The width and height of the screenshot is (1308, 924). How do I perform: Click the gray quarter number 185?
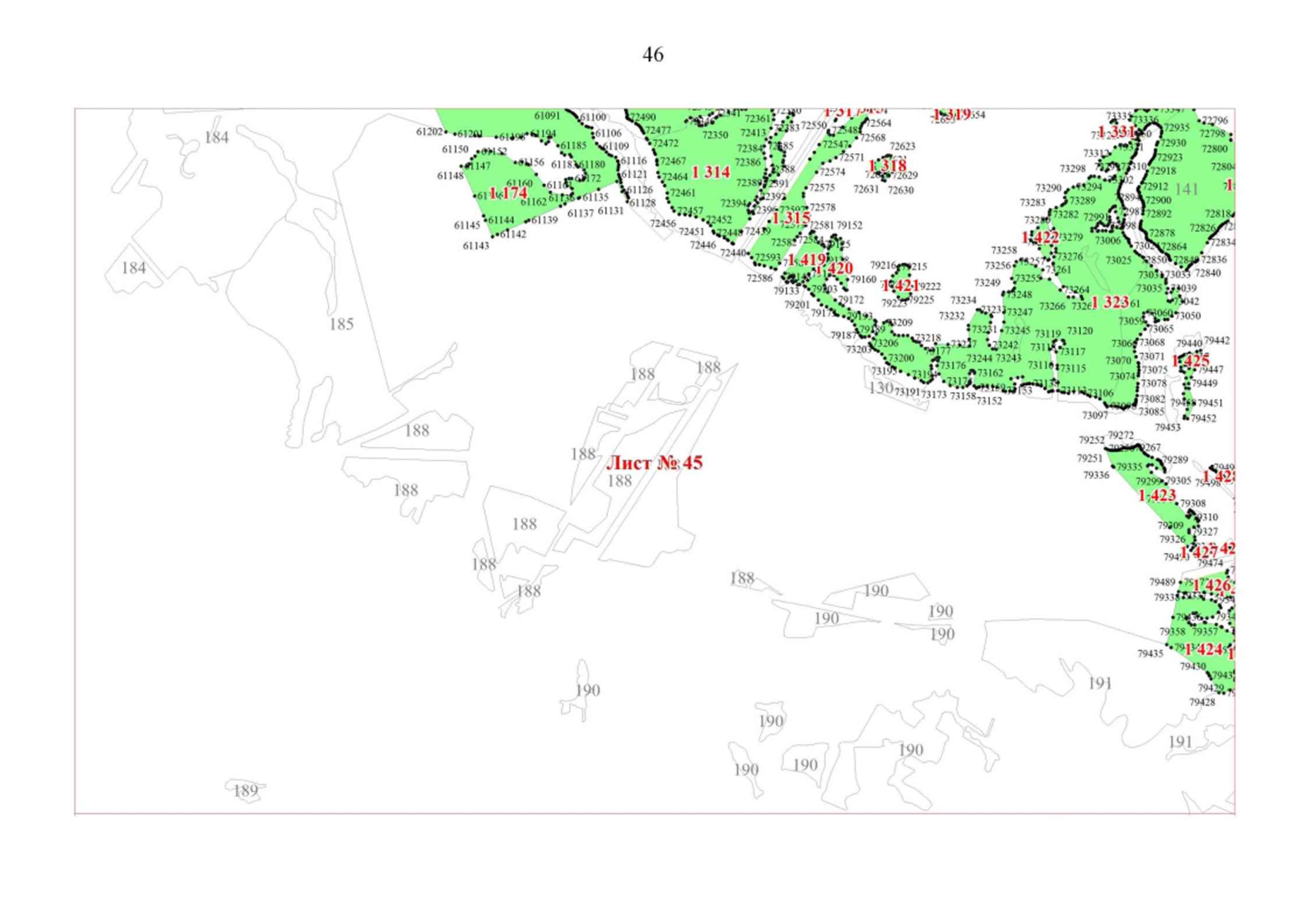tap(341, 324)
